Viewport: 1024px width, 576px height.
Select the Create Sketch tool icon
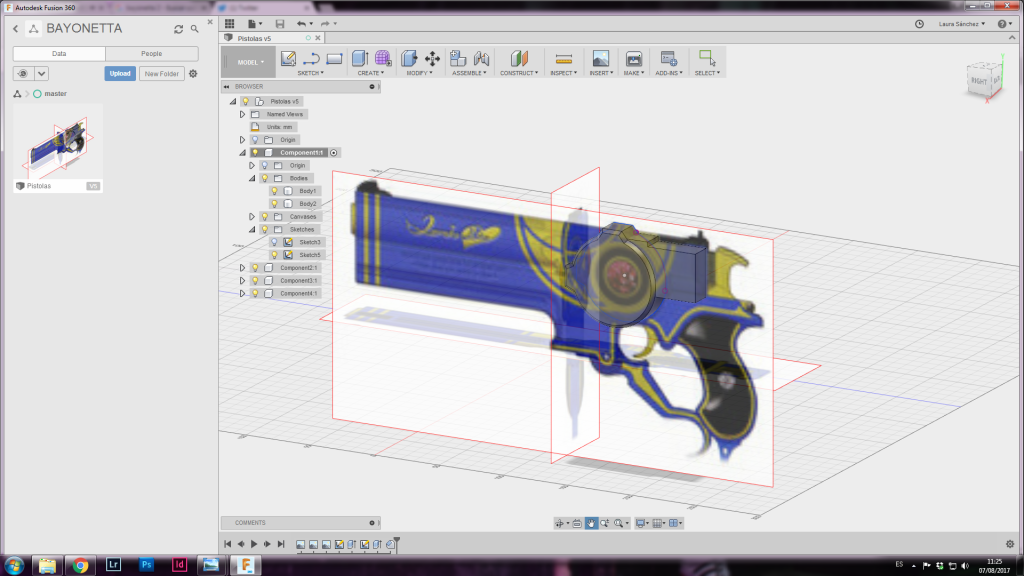289,58
